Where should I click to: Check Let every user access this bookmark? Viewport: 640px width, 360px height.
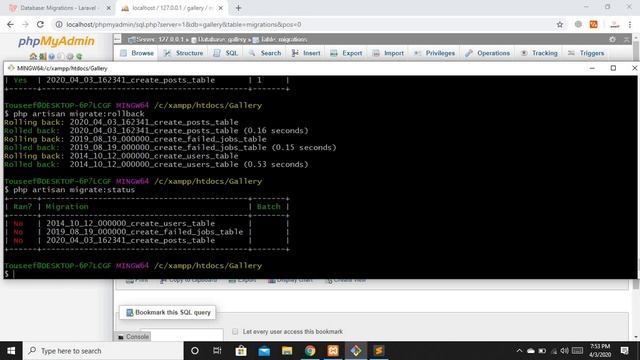(235, 331)
